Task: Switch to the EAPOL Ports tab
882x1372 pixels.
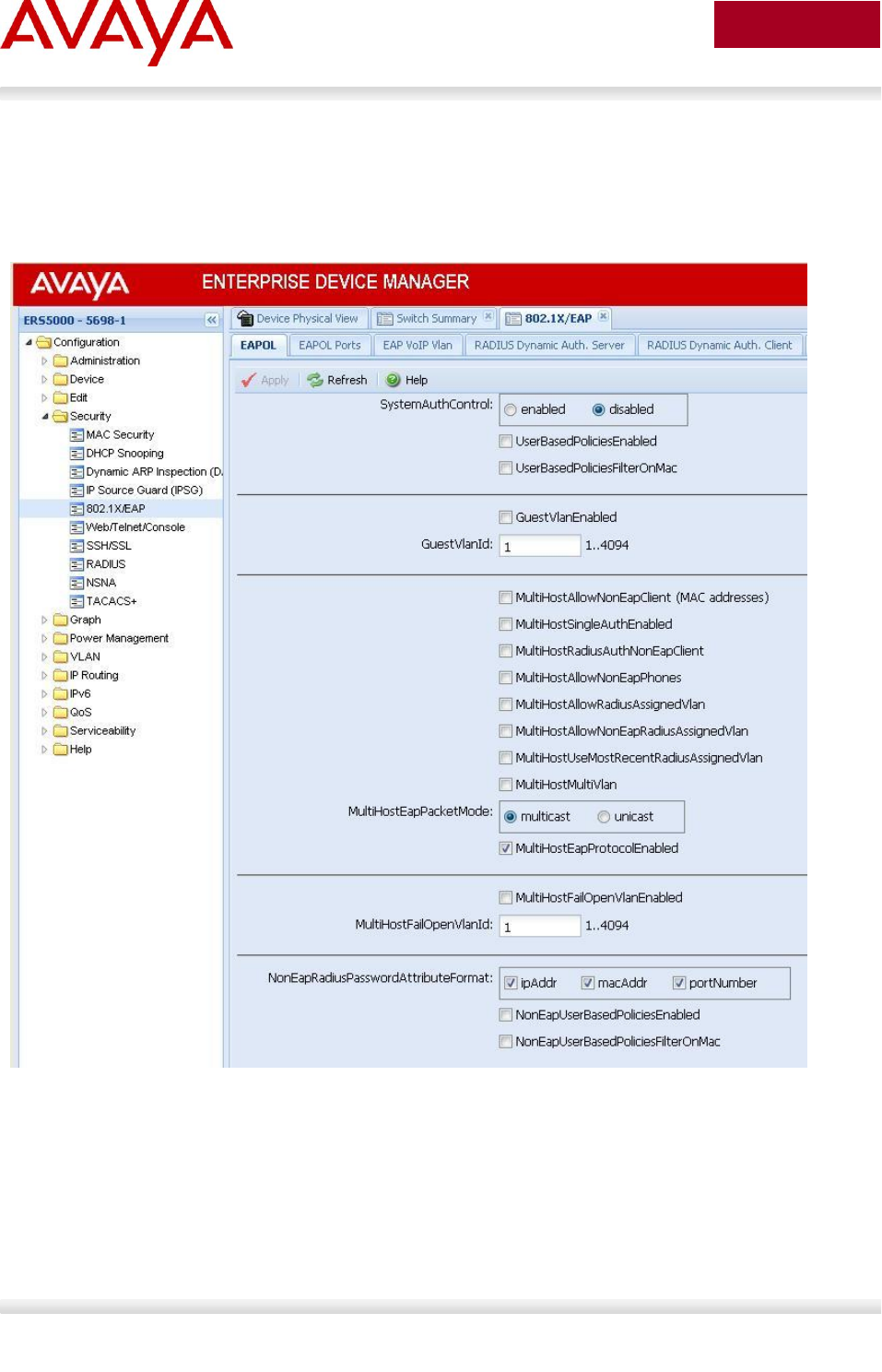Action: click(330, 345)
